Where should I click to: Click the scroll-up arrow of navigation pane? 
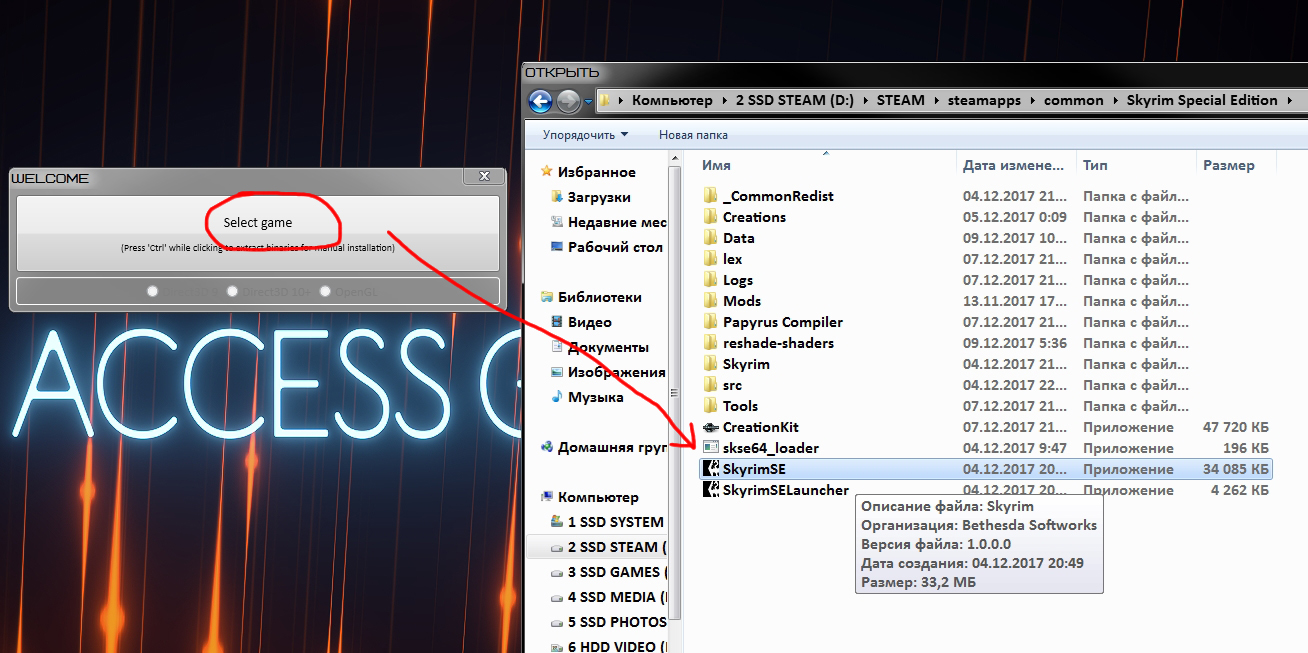click(x=676, y=159)
